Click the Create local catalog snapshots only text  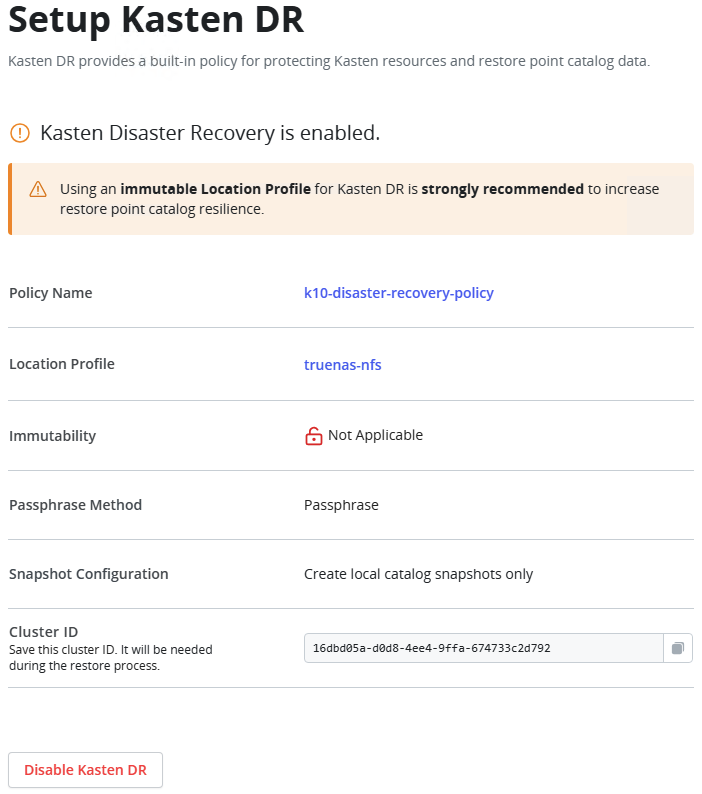pyautogui.click(x=418, y=574)
